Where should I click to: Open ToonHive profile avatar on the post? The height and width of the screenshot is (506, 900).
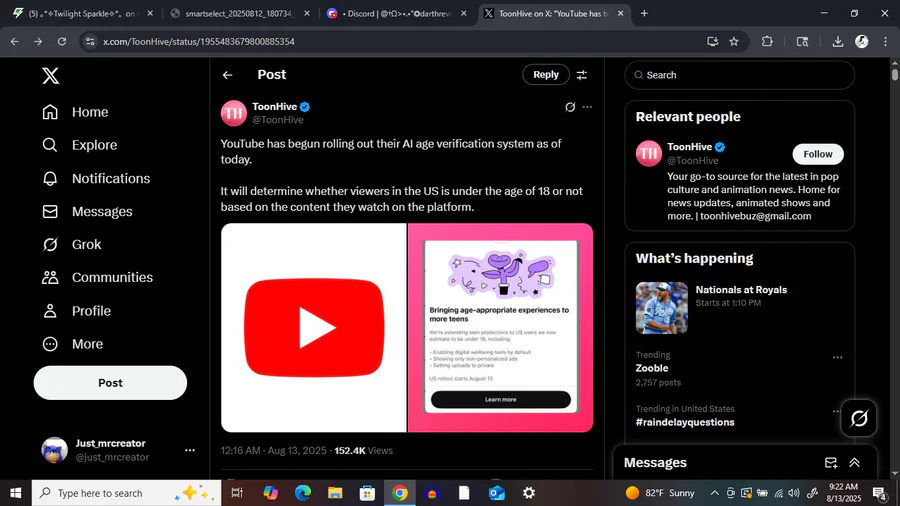click(x=234, y=113)
